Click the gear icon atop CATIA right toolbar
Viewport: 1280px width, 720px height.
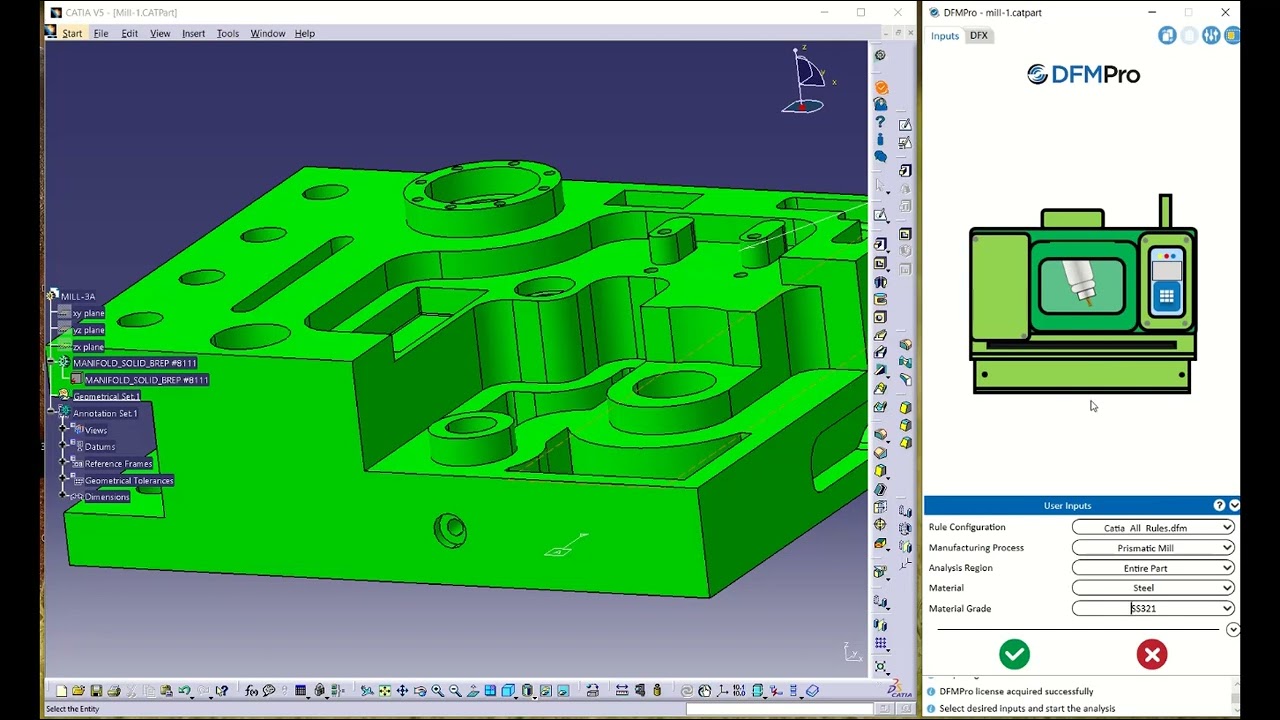click(880, 55)
